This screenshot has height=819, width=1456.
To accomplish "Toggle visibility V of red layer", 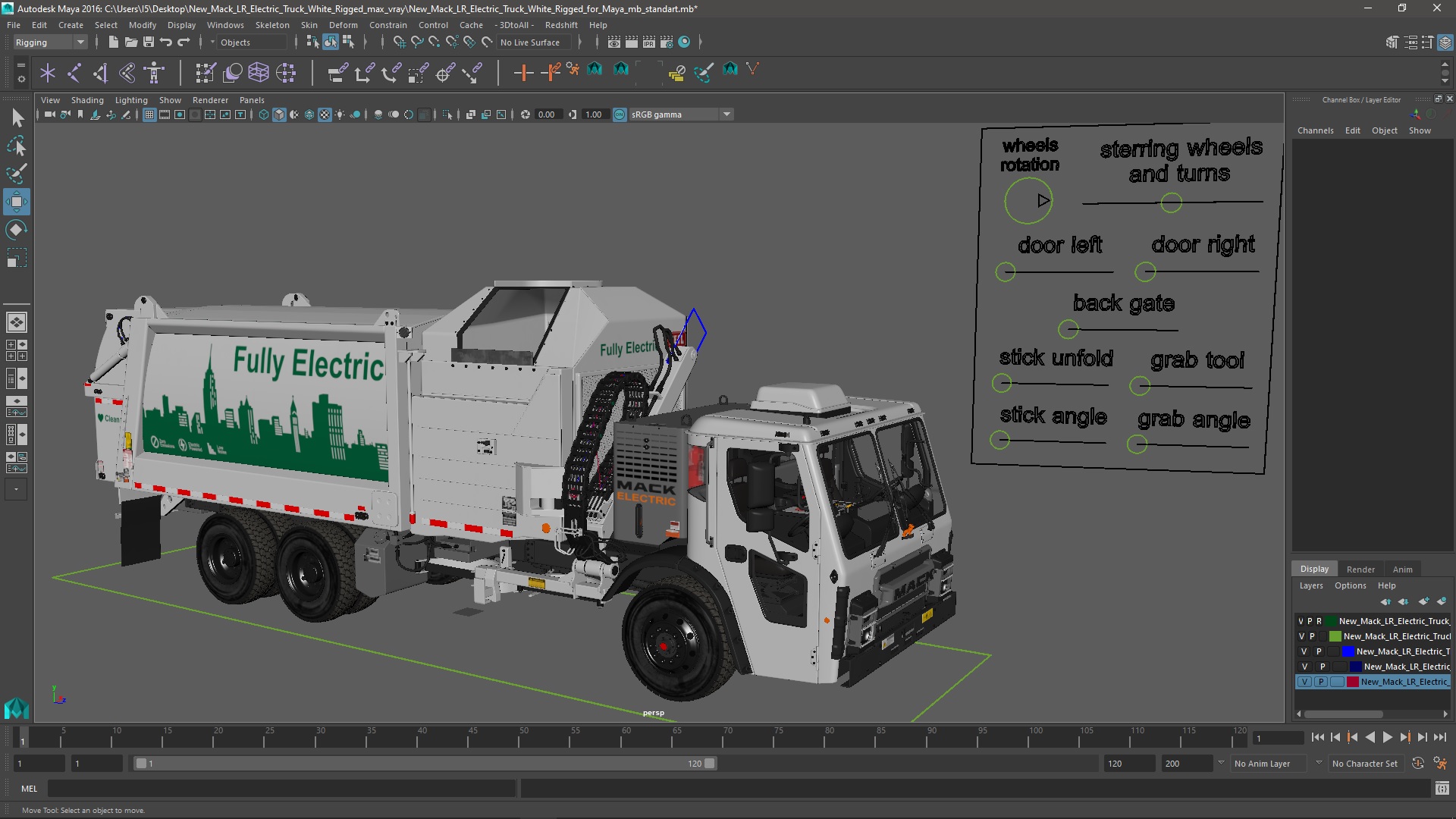I will click(1304, 682).
